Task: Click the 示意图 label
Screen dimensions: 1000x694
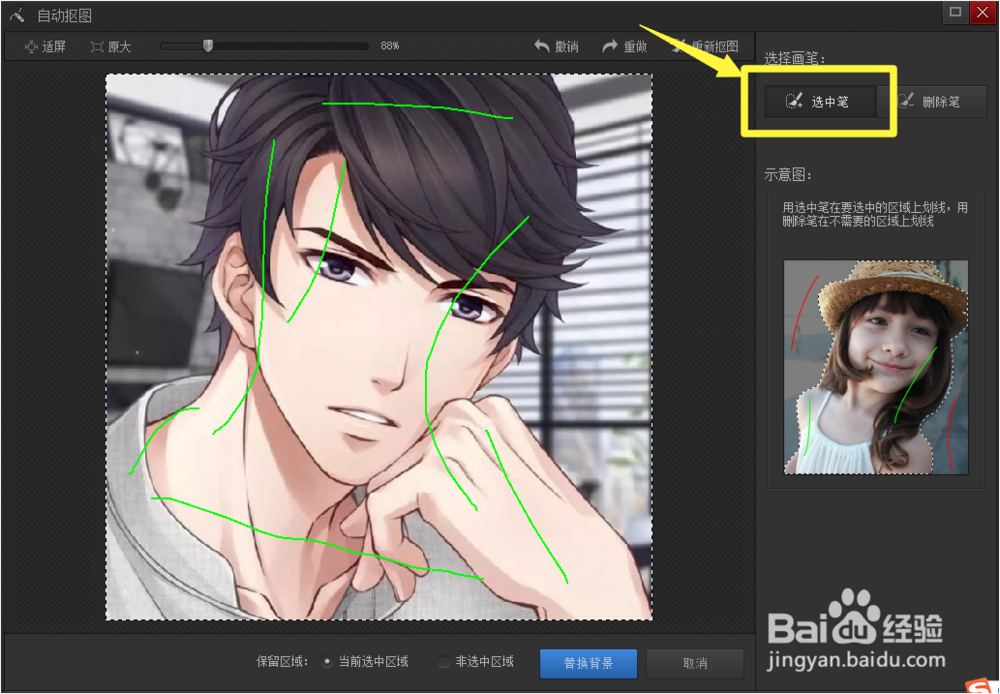Action: (788, 175)
